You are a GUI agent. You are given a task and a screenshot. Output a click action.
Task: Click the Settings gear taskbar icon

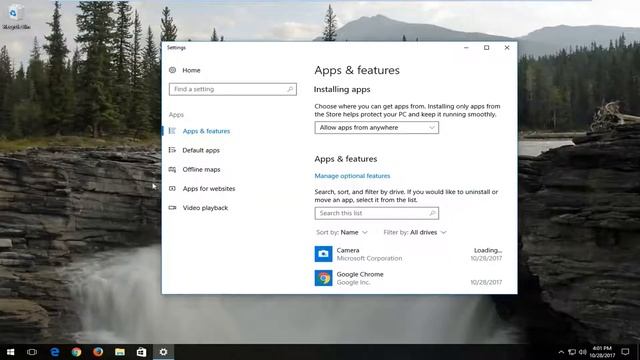(163, 352)
